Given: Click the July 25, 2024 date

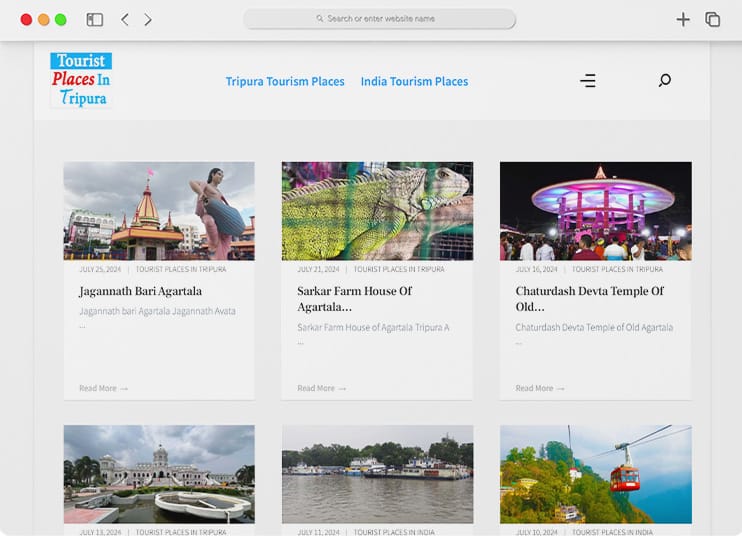Looking at the screenshot, I should (100, 269).
